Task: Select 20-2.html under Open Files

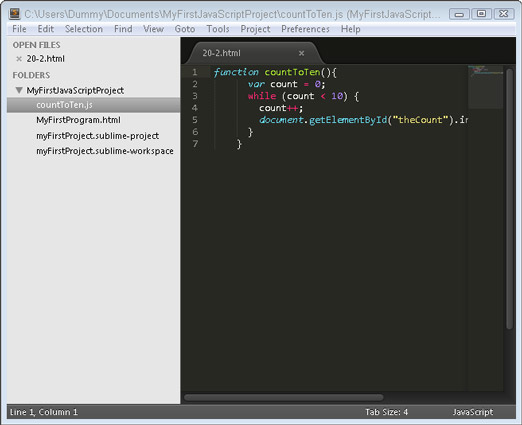Action: point(46,59)
